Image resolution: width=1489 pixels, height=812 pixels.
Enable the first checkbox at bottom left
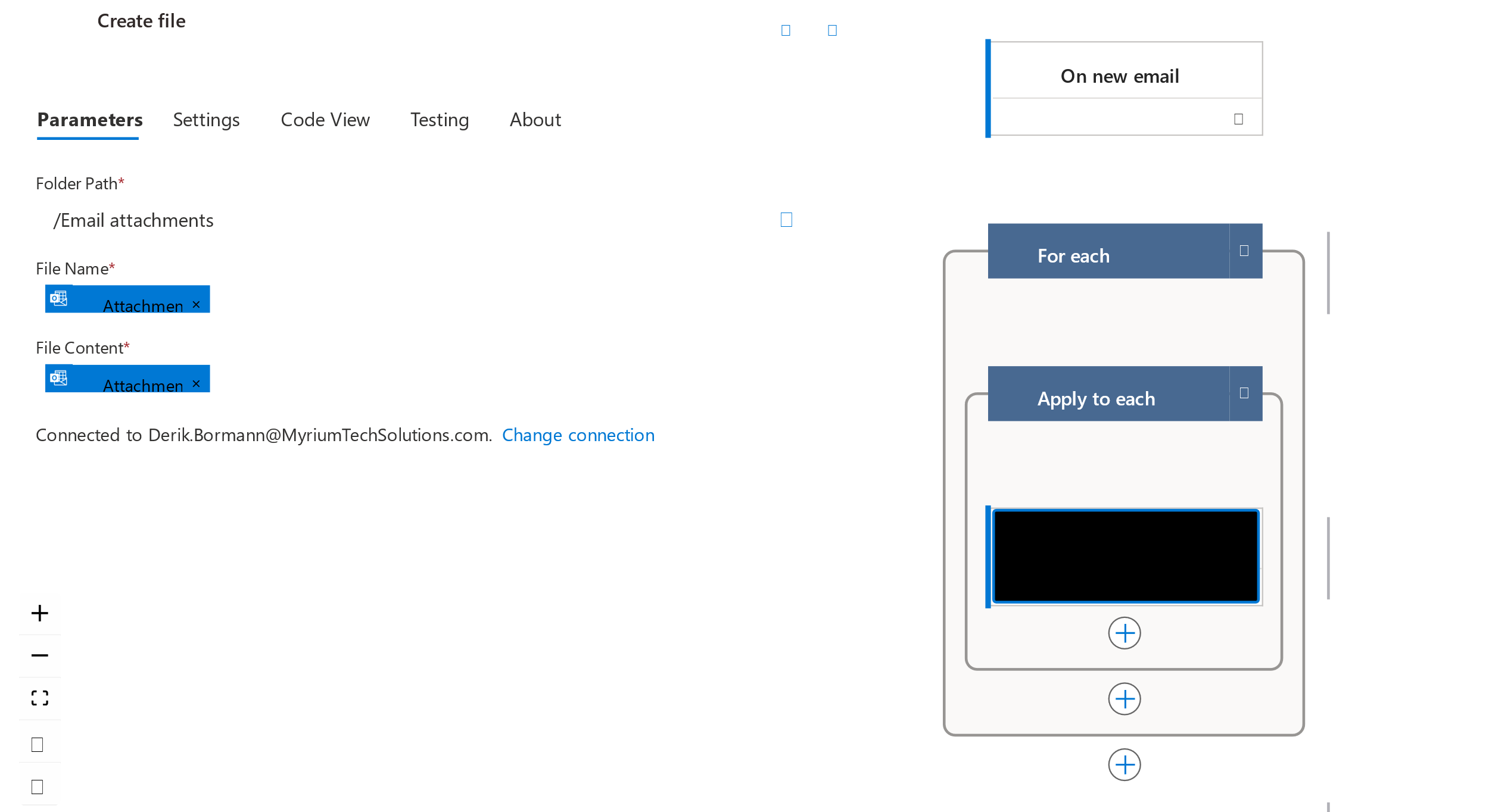tap(38, 745)
